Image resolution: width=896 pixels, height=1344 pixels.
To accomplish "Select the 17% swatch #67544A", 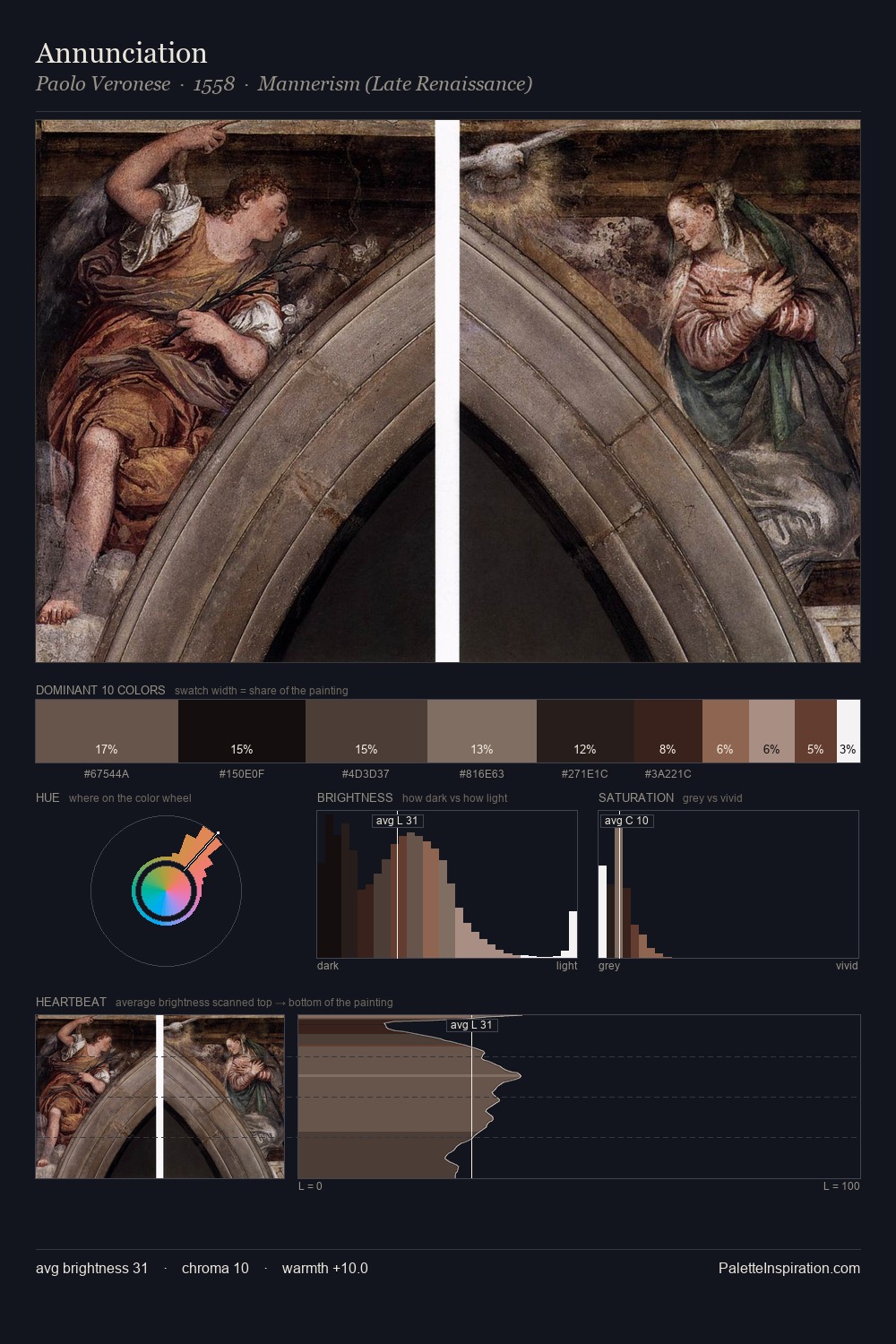I will (x=107, y=731).
